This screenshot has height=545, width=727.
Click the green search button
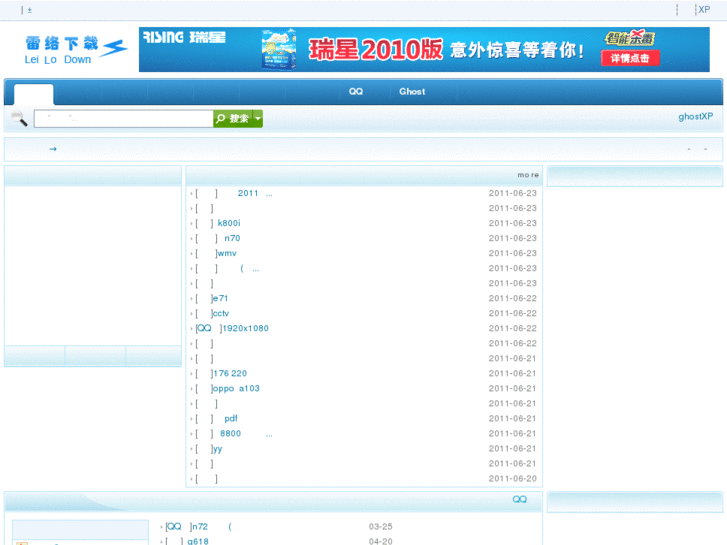tap(233, 119)
